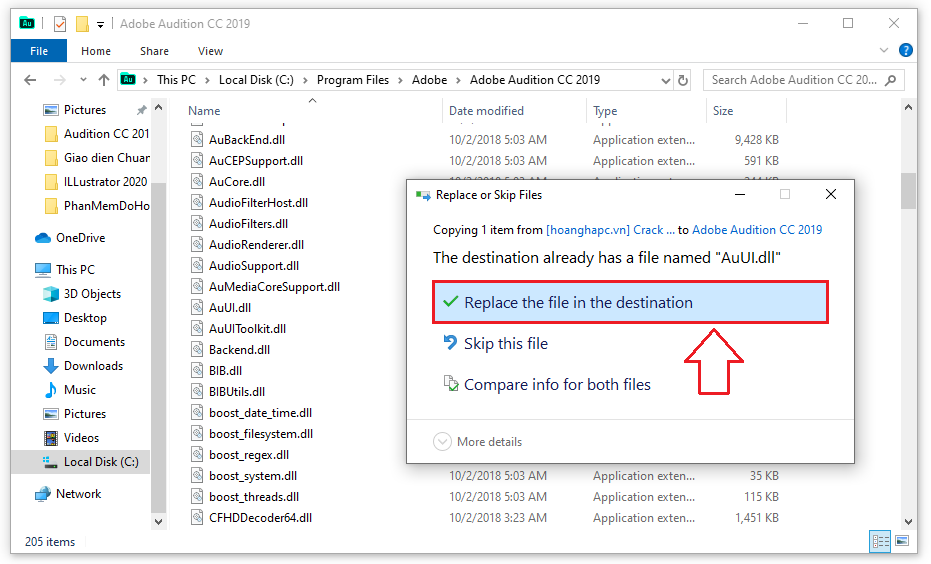The width and height of the screenshot is (931, 564).
Task: Open Giao dien Chuan folder shortcut
Action: coord(97,158)
